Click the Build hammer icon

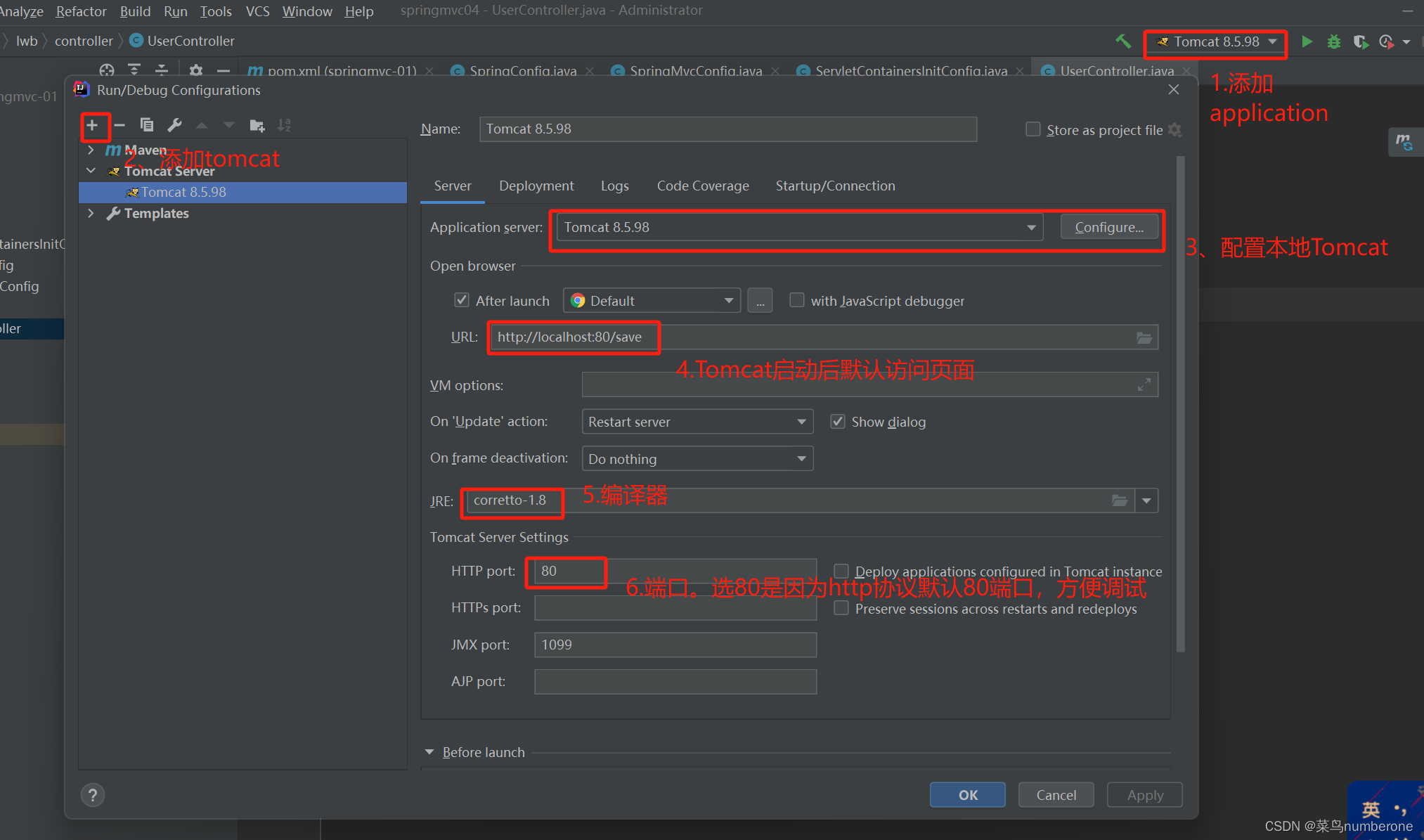(x=1123, y=41)
